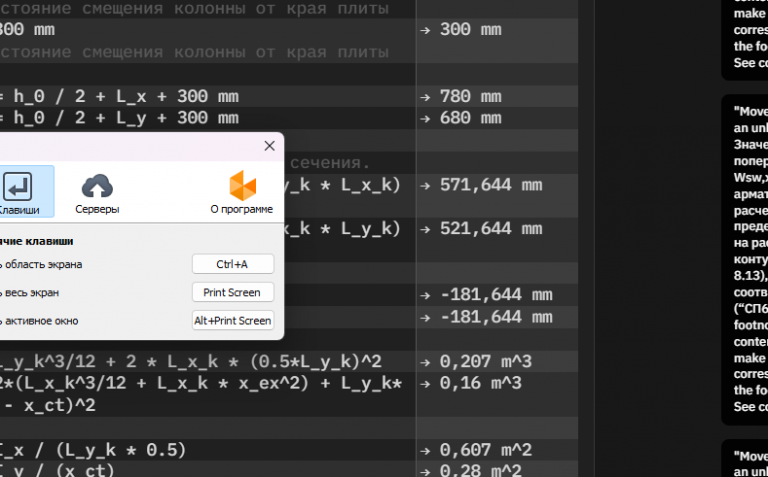This screenshot has height=477, width=768.
Task: Click the line ending with - x_ct)^2
Action: [x=48, y=405]
